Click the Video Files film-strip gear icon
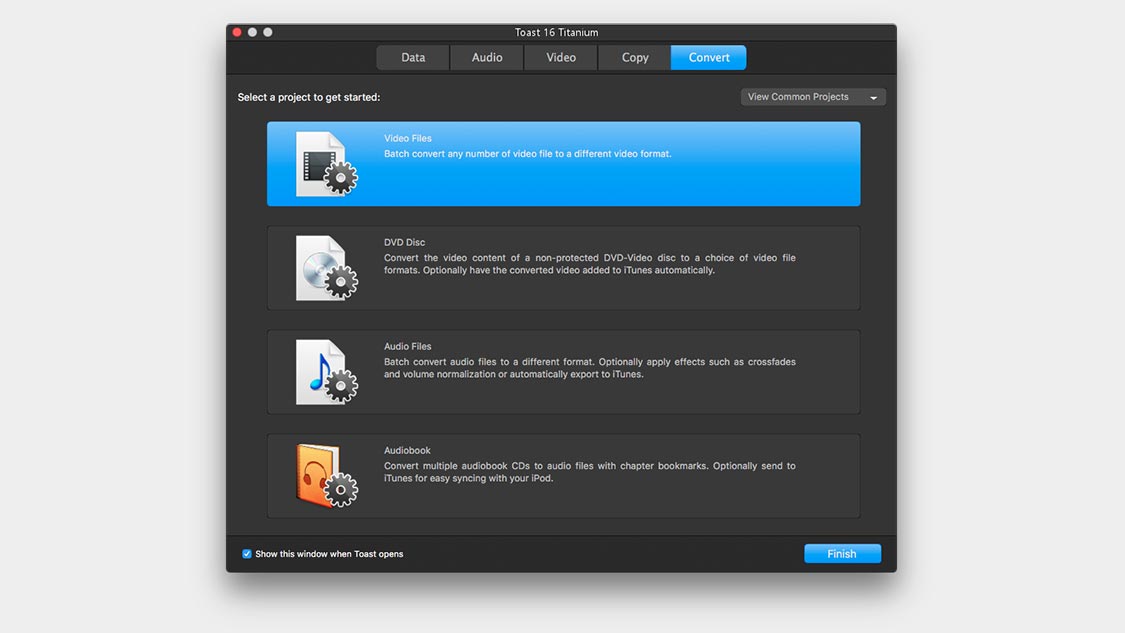1125x633 pixels. 326,164
